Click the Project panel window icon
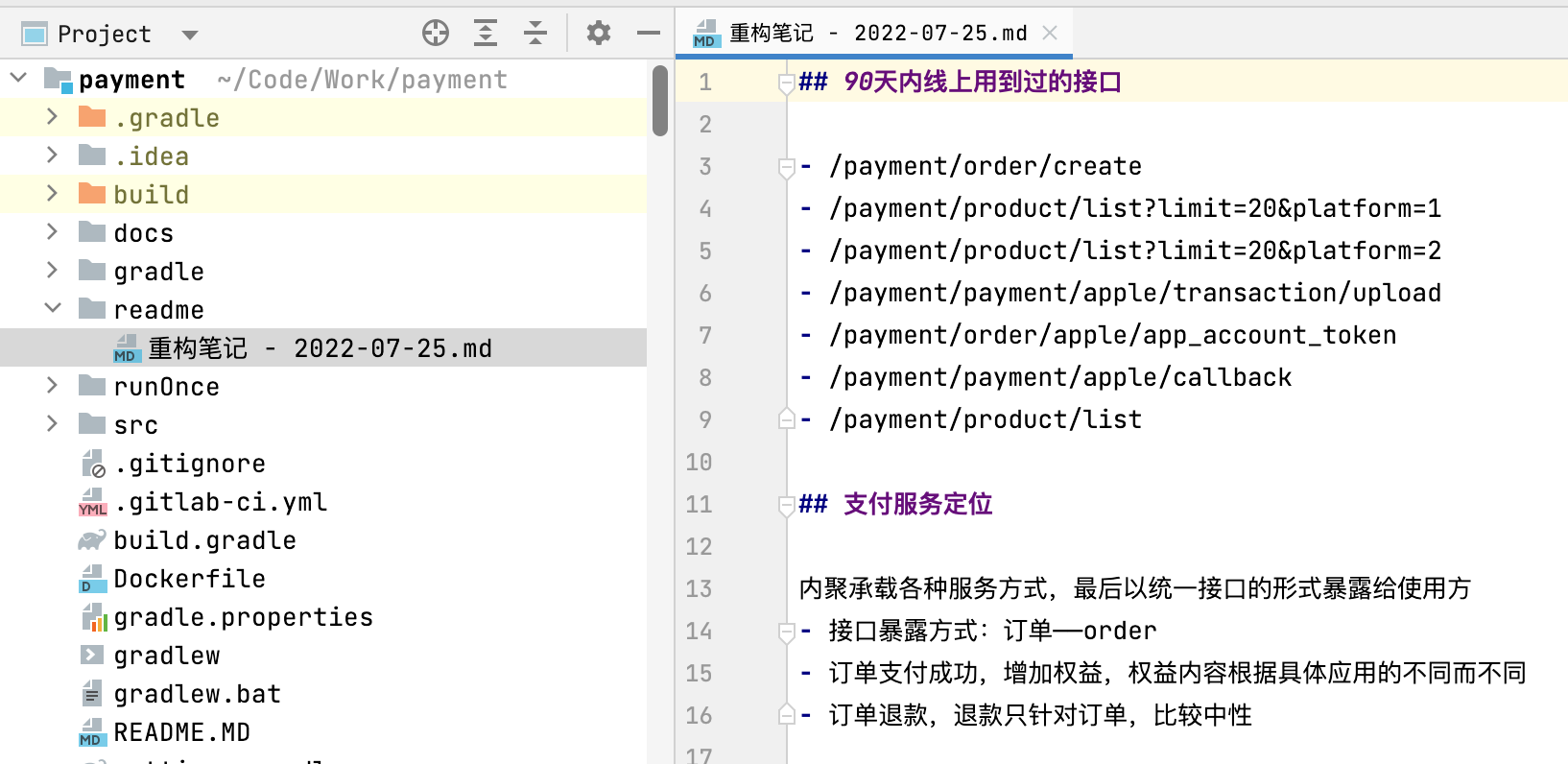This screenshot has height=764, width=1568. (35, 35)
